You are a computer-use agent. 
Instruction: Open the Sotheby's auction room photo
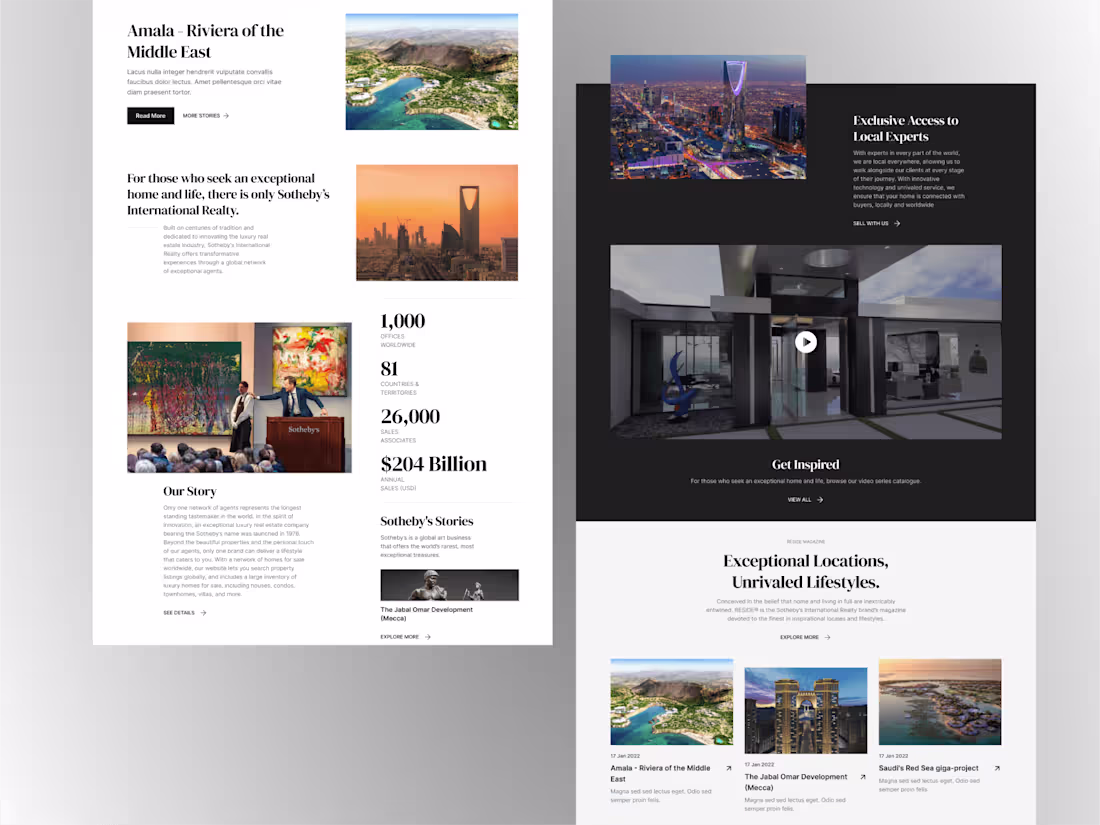click(239, 397)
